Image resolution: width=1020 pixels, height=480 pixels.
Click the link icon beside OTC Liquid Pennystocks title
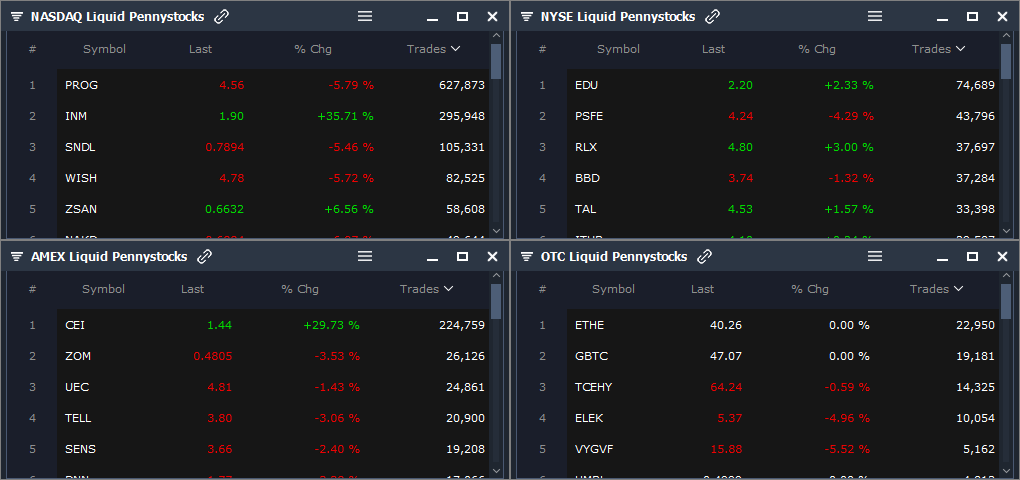point(705,257)
